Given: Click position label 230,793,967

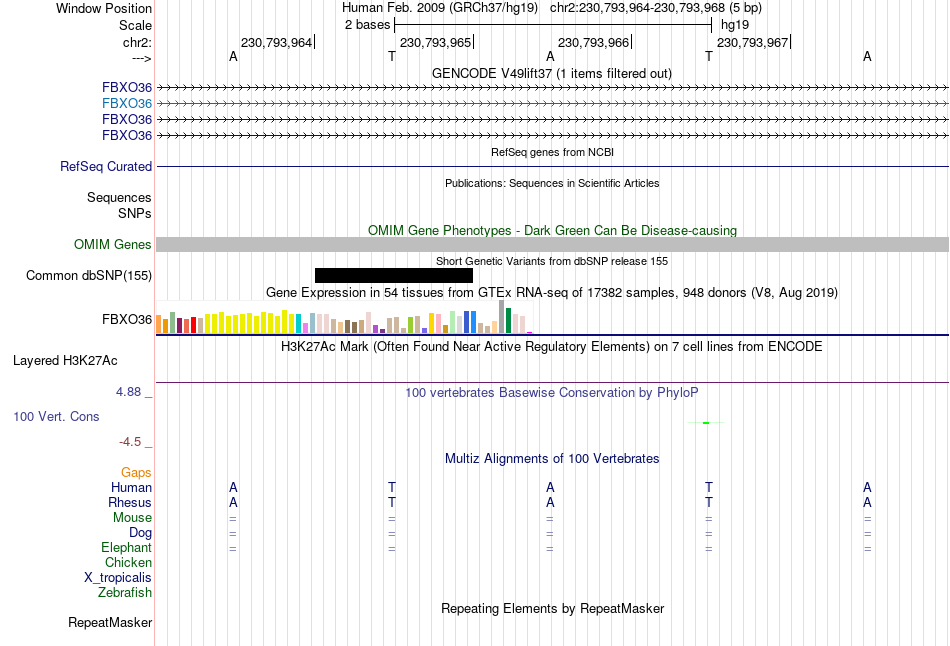Looking at the screenshot, I should tap(752, 42).
